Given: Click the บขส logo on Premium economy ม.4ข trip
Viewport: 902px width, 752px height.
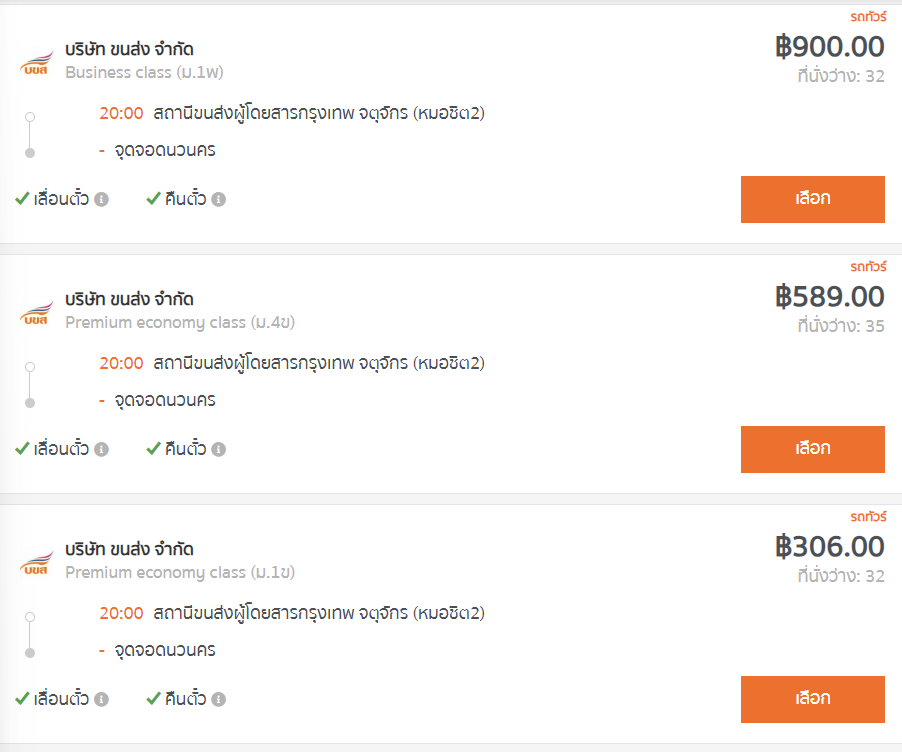Looking at the screenshot, I should [35, 311].
